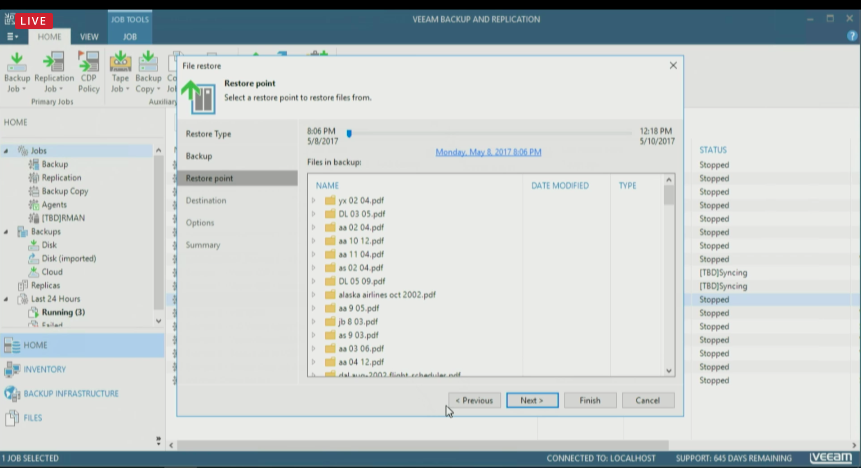This screenshot has width=861, height=468.
Task: Expand the 'yx 02 04.pdf' folder
Action: click(x=313, y=200)
